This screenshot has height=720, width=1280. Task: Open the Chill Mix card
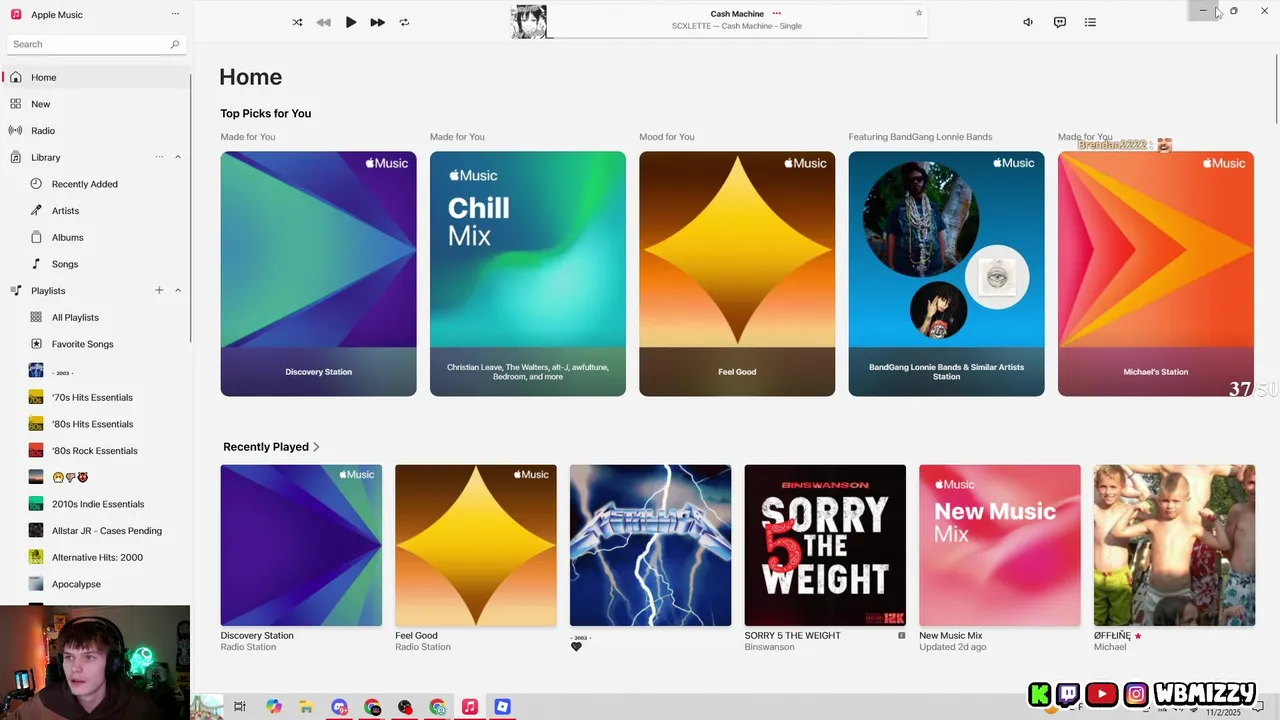tap(528, 274)
